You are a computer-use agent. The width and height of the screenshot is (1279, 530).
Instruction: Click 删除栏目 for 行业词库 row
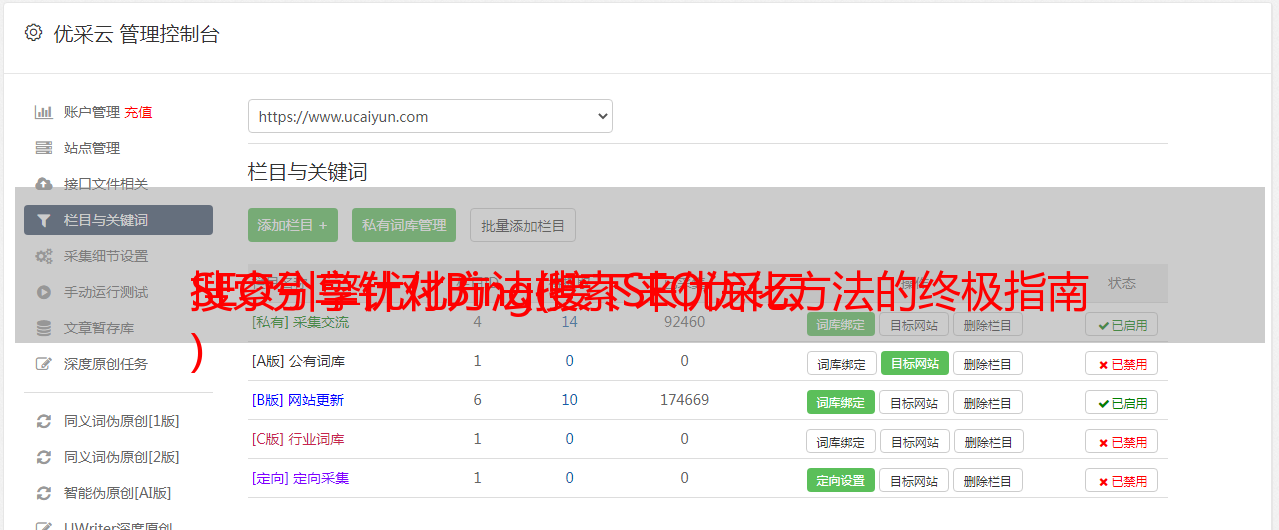[988, 442]
